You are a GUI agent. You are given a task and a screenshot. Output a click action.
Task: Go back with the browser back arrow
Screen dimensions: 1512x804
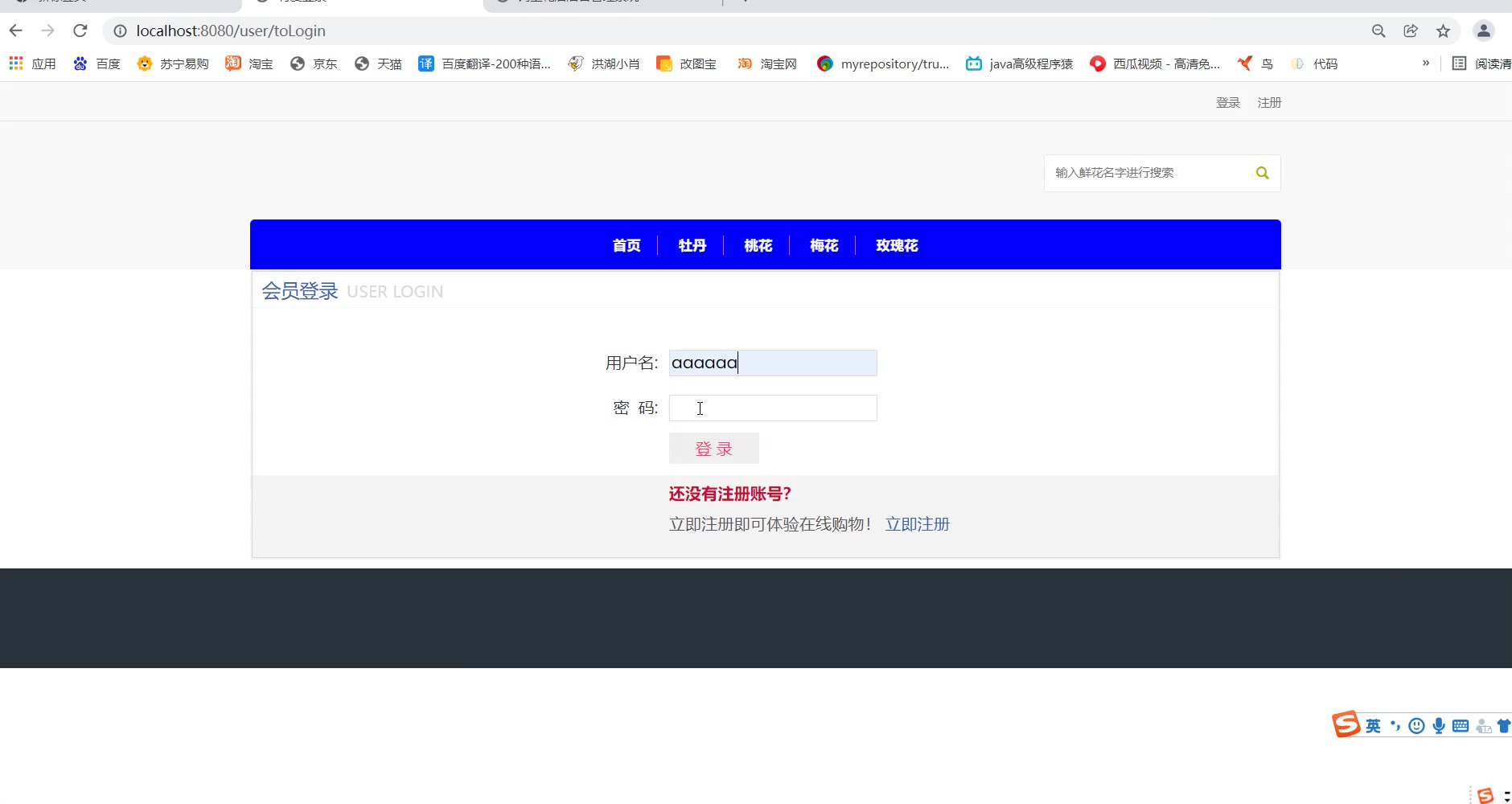click(16, 31)
